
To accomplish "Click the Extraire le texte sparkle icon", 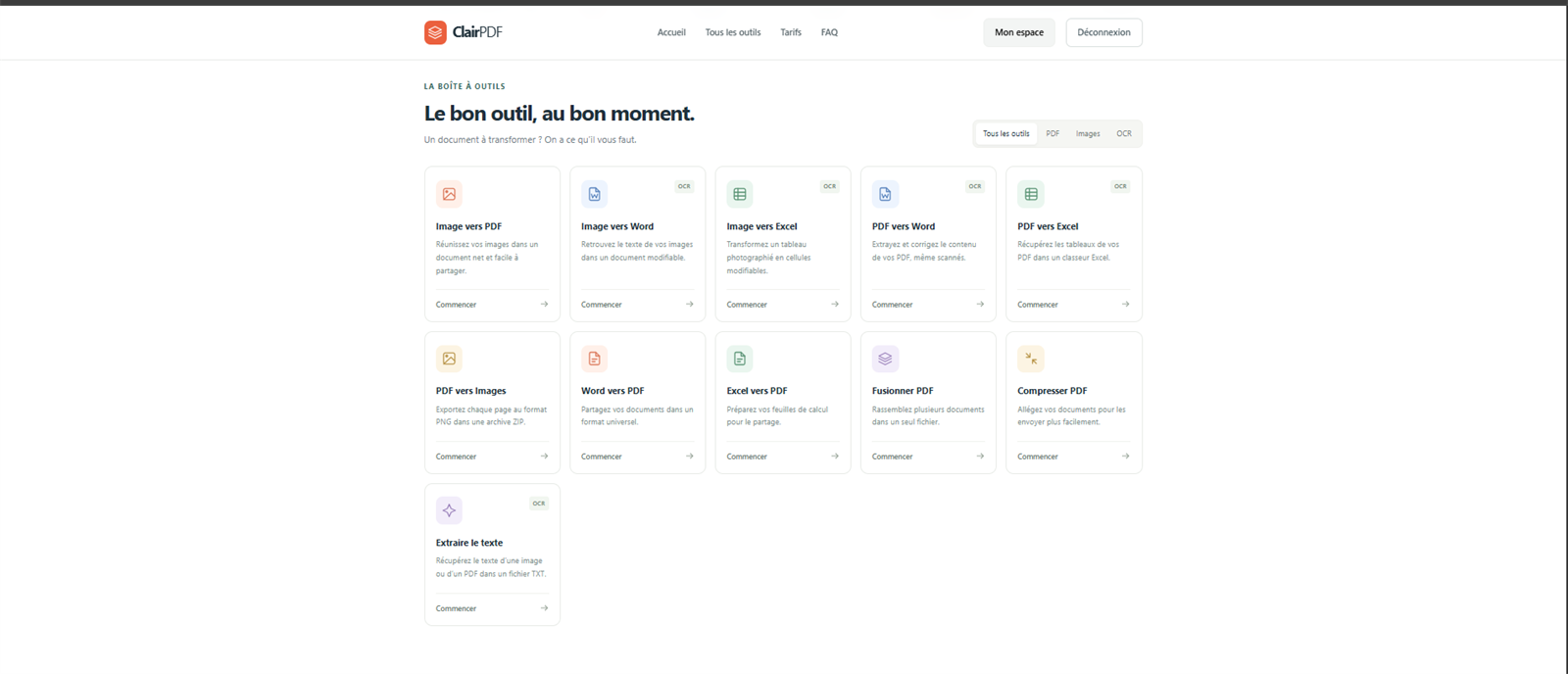I will [449, 510].
